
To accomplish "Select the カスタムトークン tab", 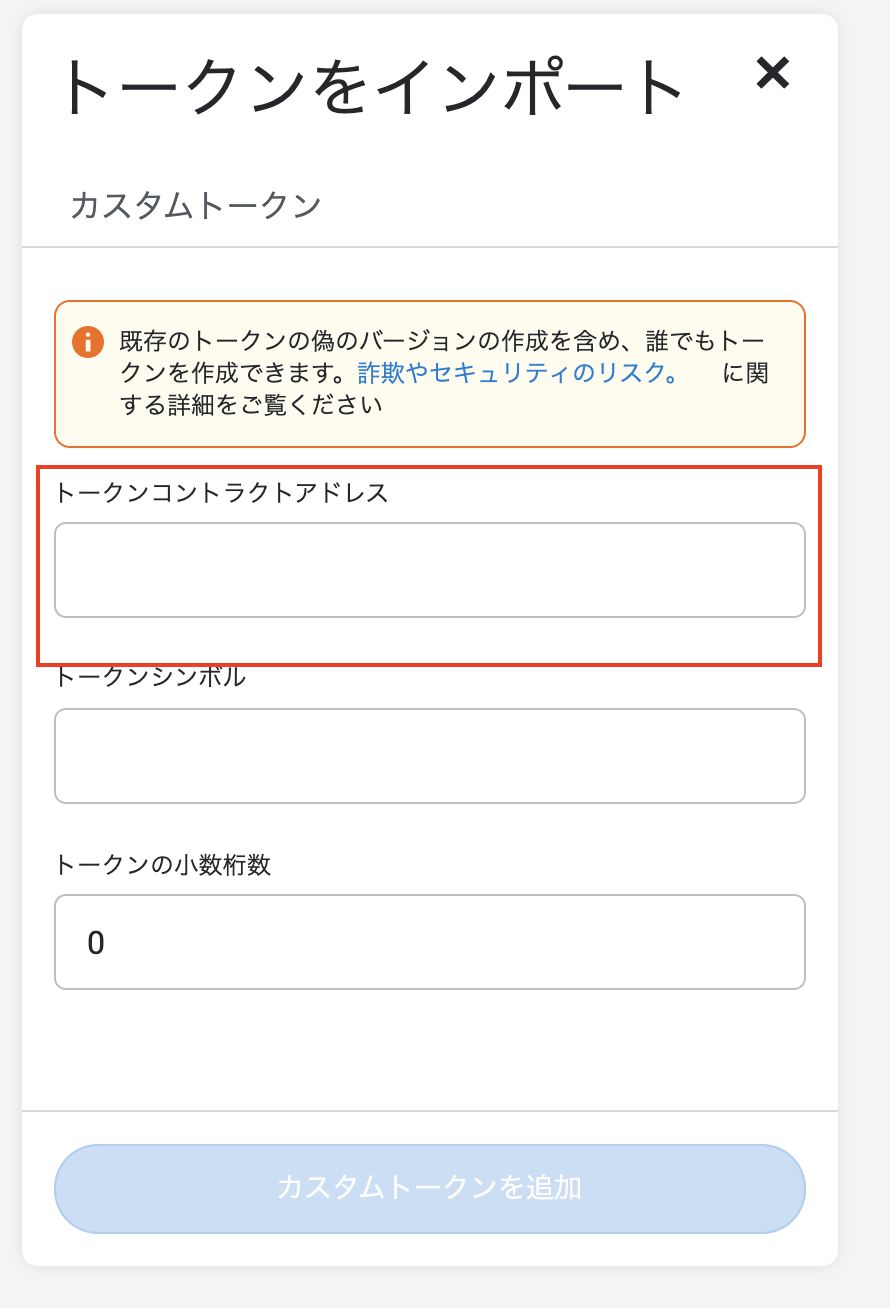I will [x=196, y=205].
